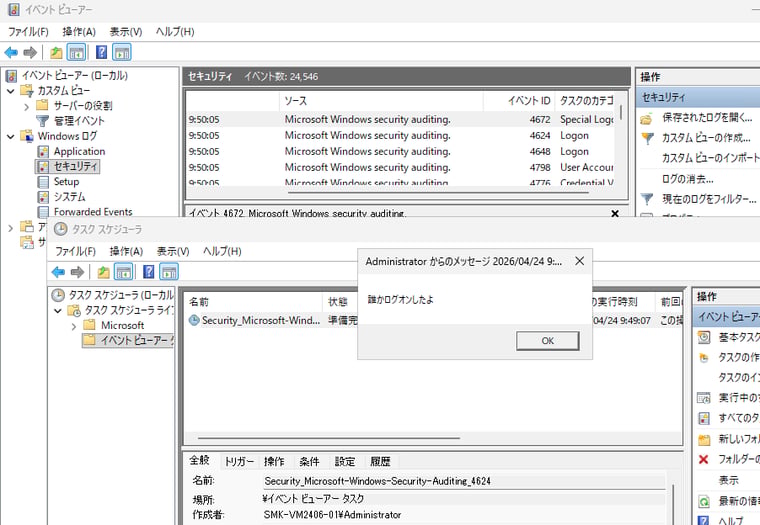Switch to 条件 tab
This screenshot has width=760, height=525.
309,462
